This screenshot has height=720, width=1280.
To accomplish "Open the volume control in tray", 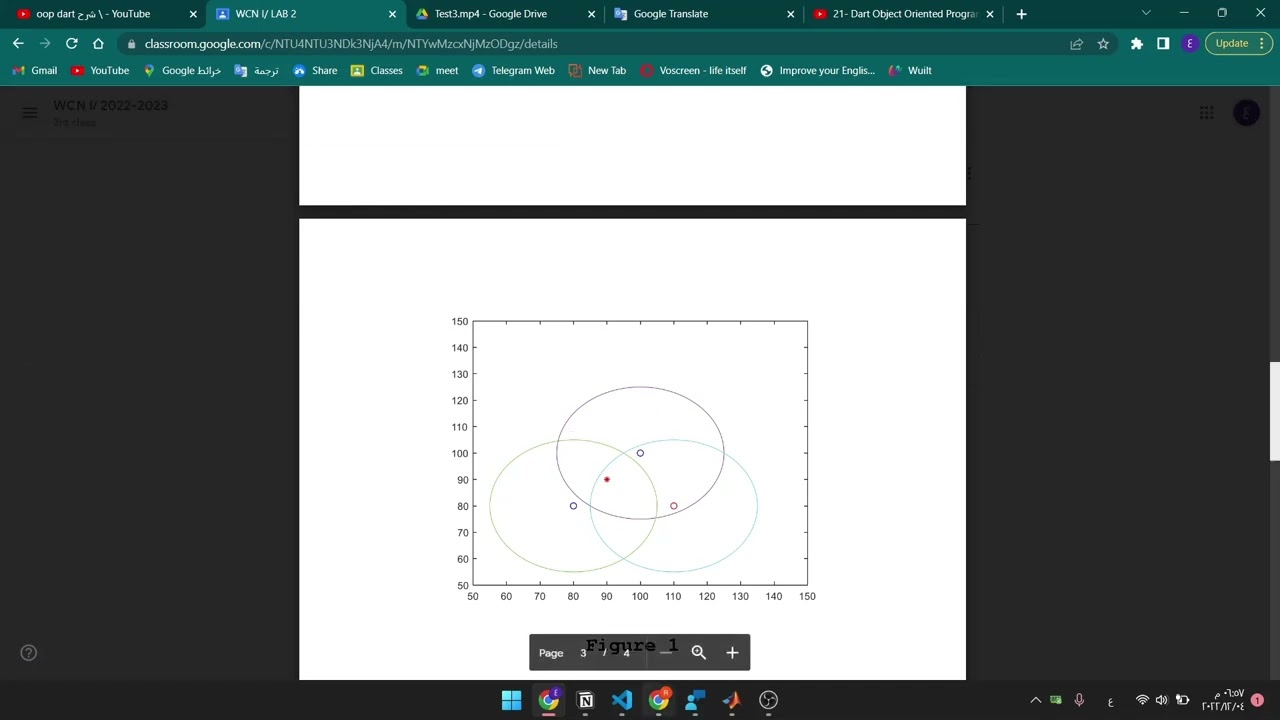I will (x=1161, y=700).
